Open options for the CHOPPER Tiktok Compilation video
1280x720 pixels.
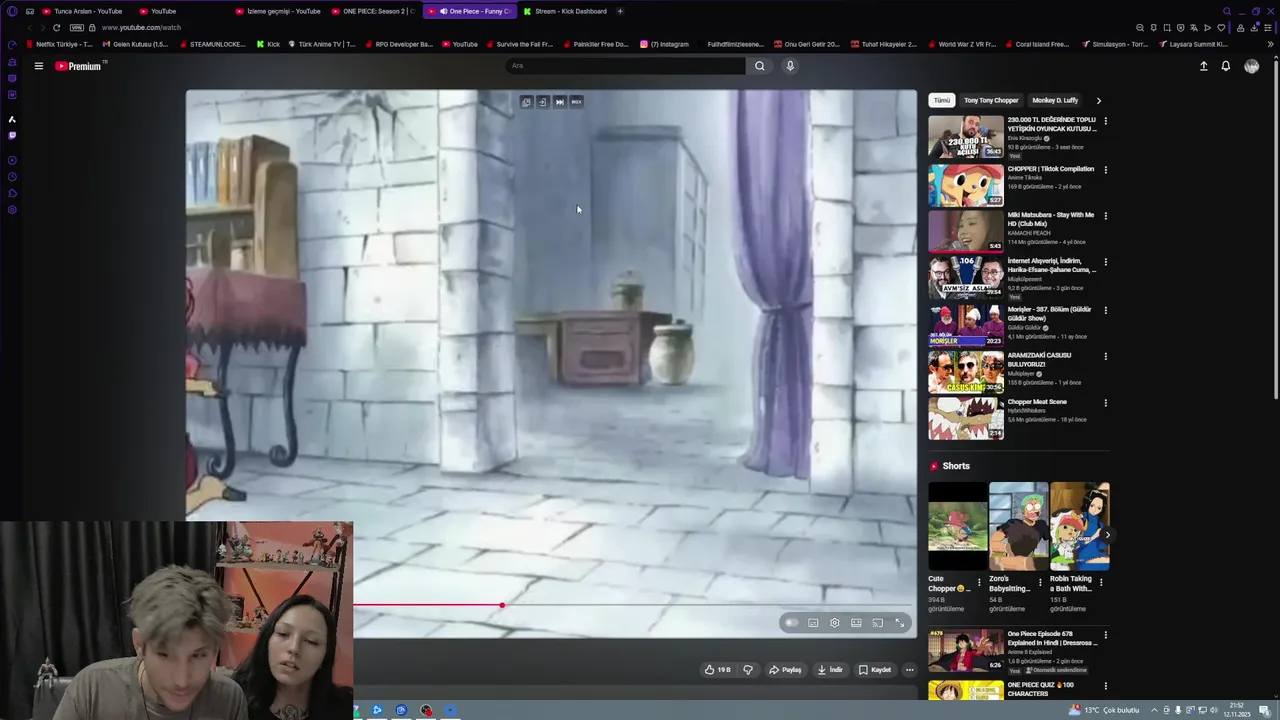coord(1105,170)
